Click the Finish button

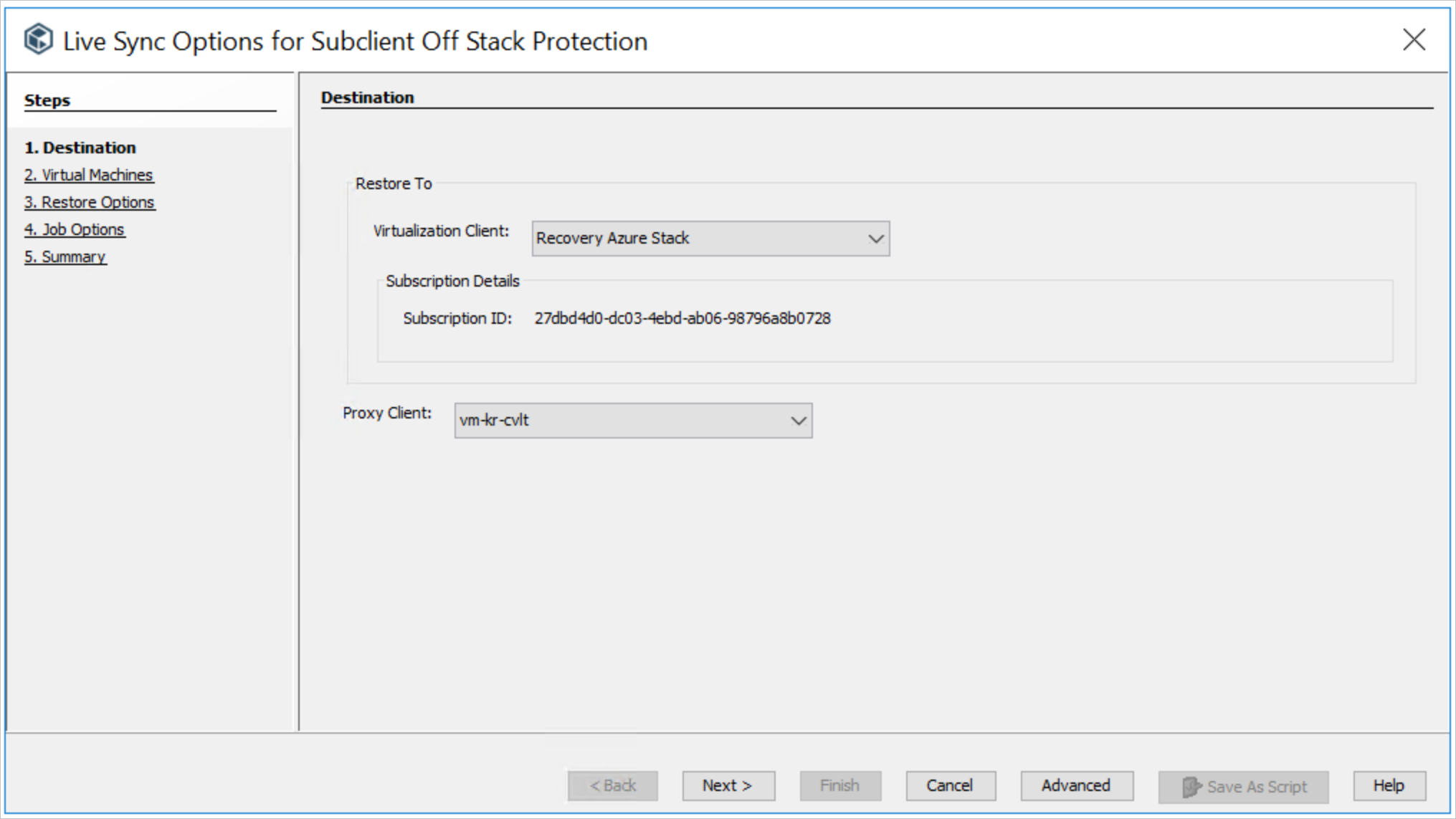pos(839,786)
